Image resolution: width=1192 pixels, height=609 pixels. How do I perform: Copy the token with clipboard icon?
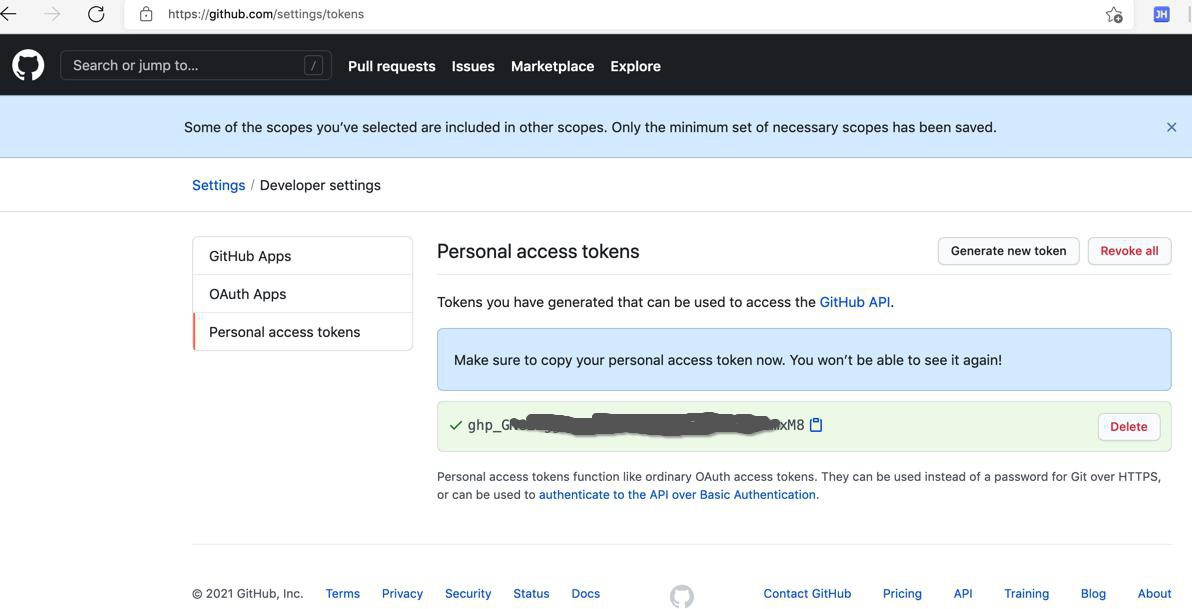tap(816, 425)
